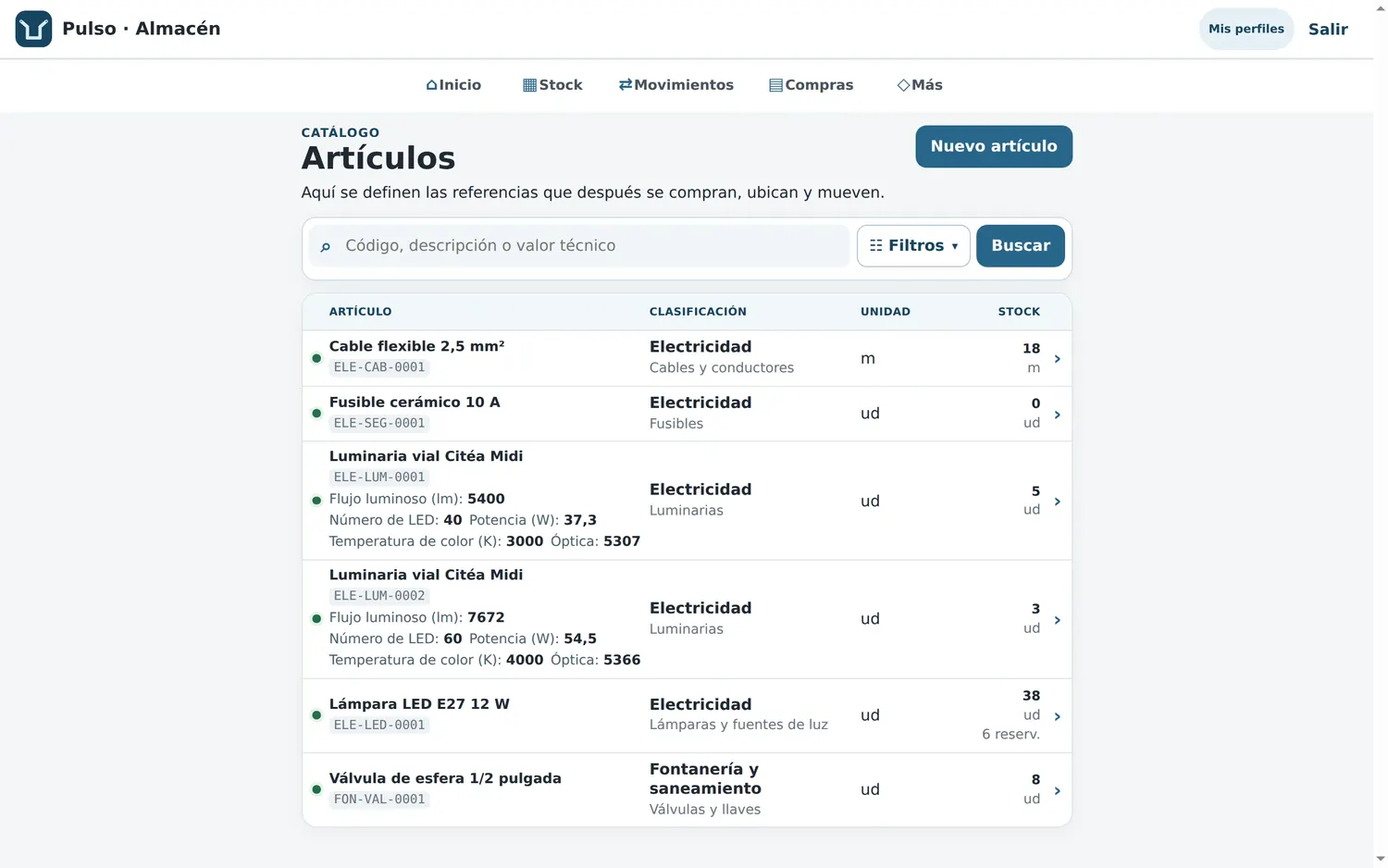The width and height of the screenshot is (1388, 868).
Task: Click status dot for Lámpara LED E27
Action: pyautogui.click(x=316, y=715)
